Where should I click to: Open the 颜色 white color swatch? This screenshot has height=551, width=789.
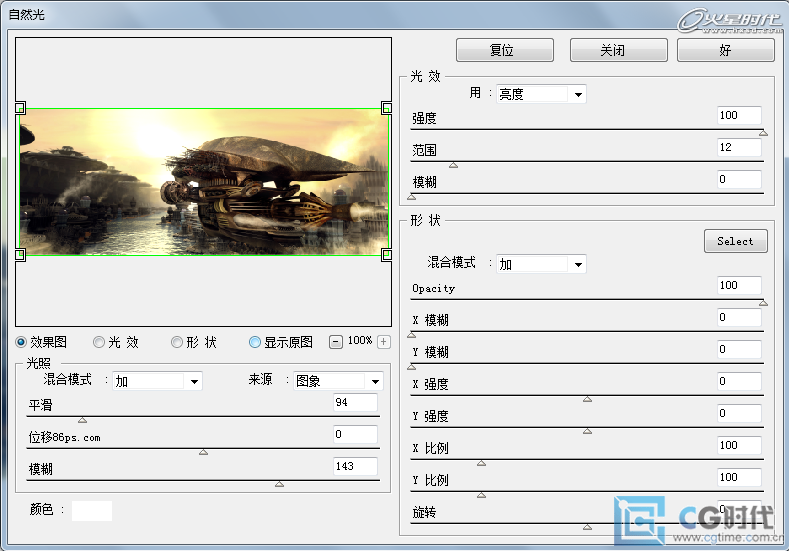tap(92, 511)
